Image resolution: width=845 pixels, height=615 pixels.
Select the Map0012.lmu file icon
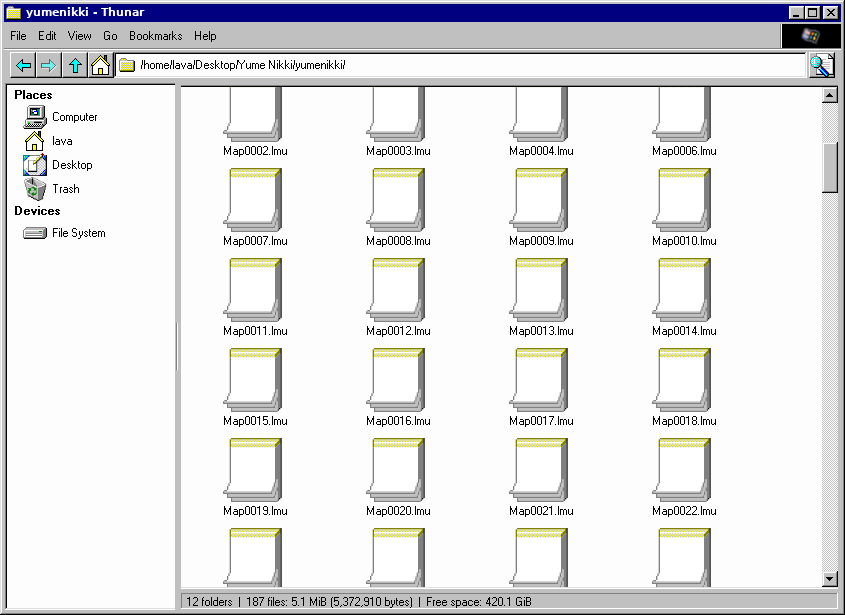[396, 289]
